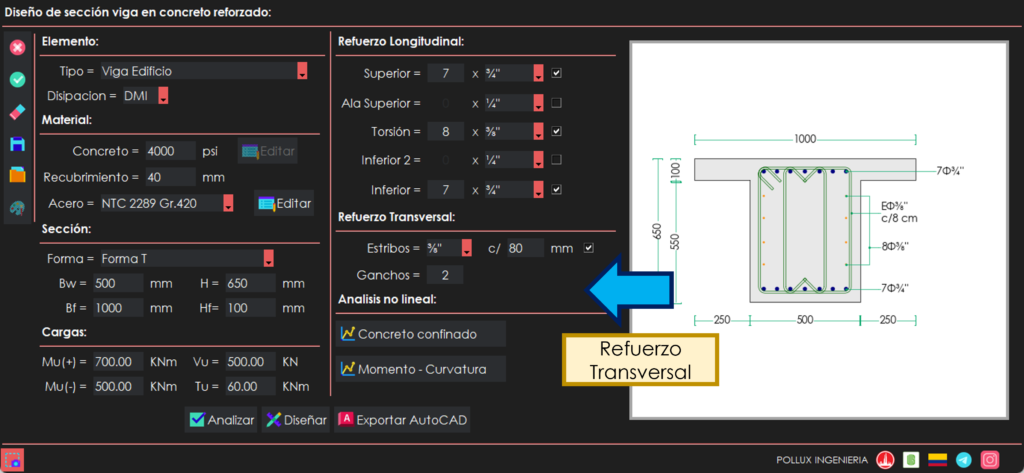The image size is (1024, 473).
Task: Select the eraser clear icon
Action: (17, 112)
